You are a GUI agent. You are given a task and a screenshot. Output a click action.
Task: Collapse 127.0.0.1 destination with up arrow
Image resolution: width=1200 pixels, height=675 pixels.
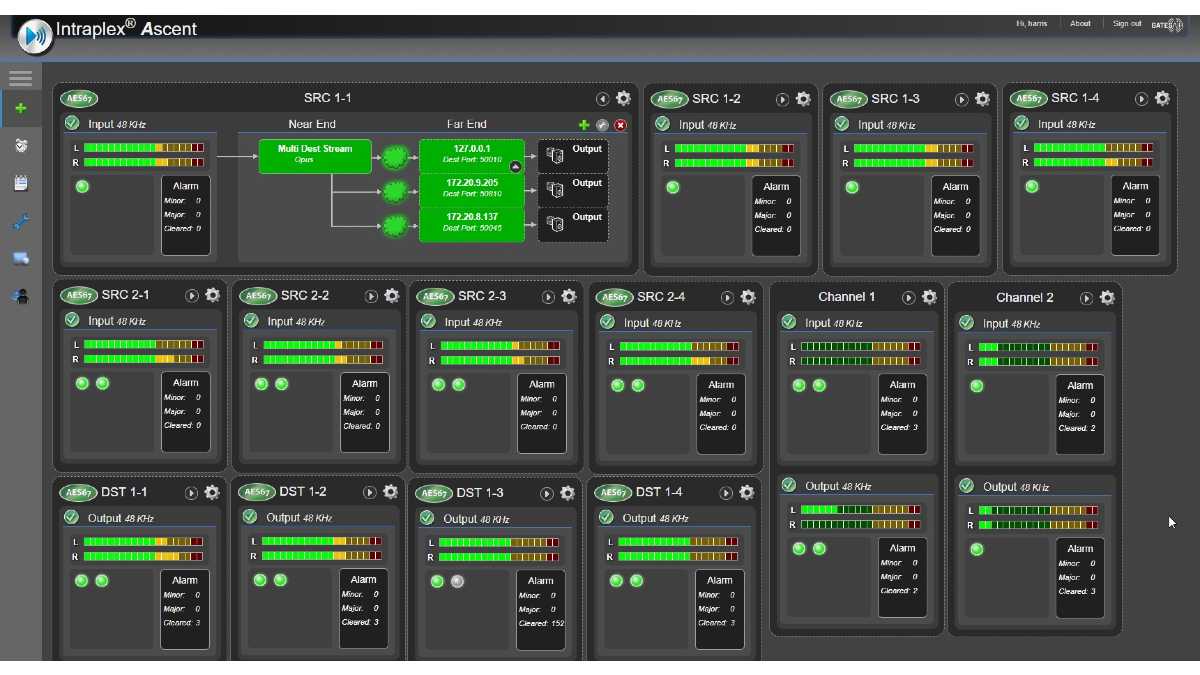[516, 166]
